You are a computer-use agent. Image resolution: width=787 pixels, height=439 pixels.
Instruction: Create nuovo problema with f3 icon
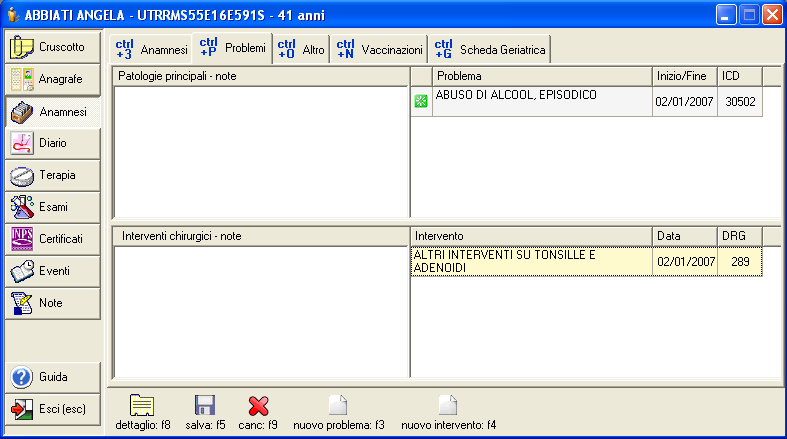[x=338, y=405]
